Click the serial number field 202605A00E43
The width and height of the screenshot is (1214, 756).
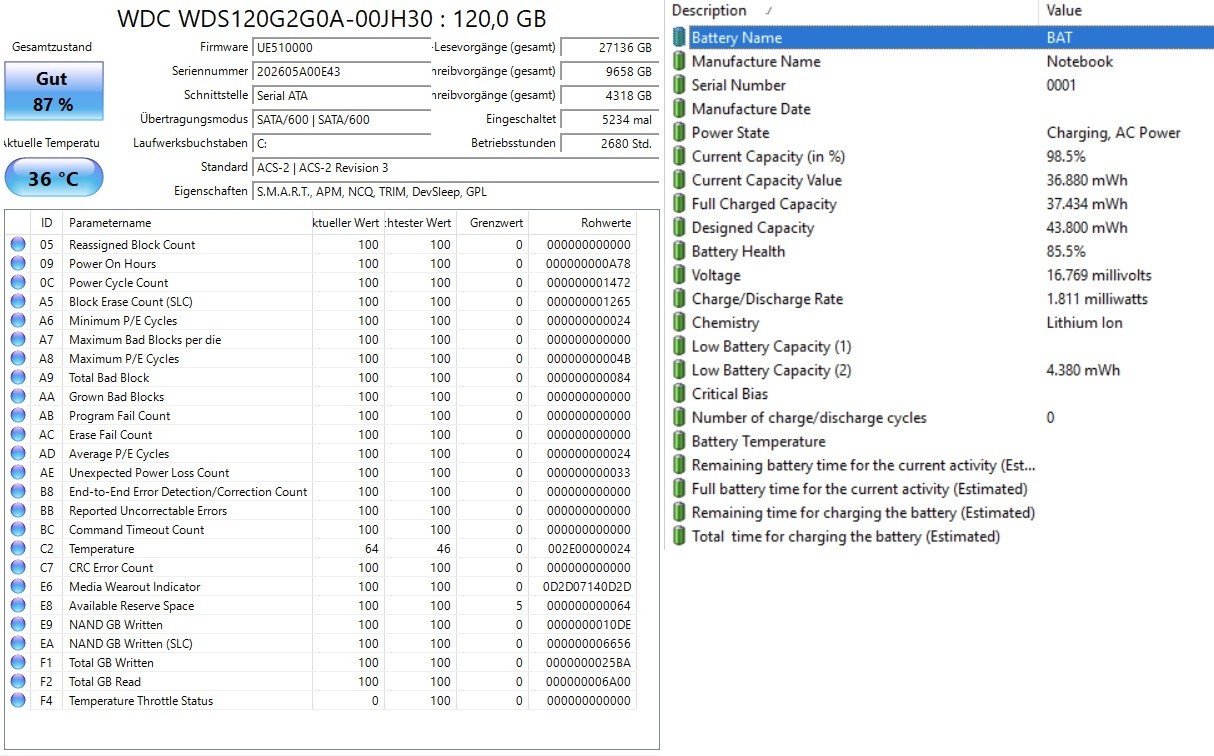point(341,72)
